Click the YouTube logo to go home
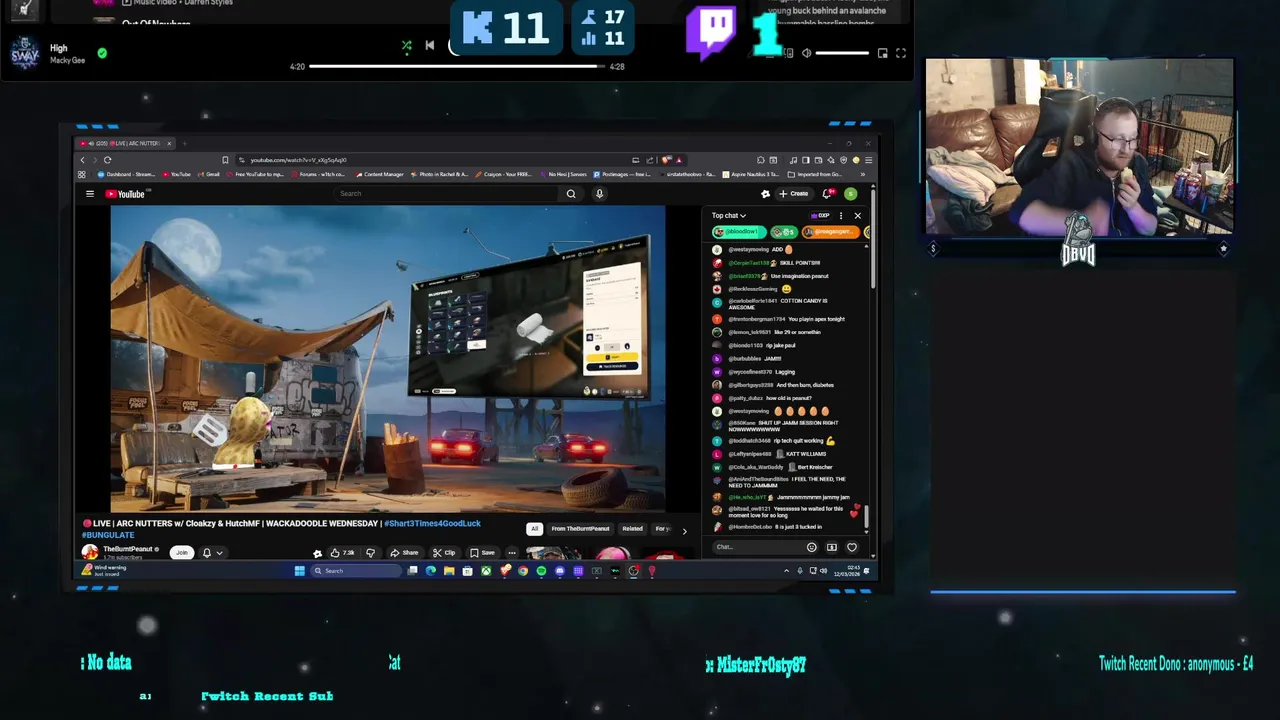Screen dimensions: 1280x720 (x=125, y=194)
